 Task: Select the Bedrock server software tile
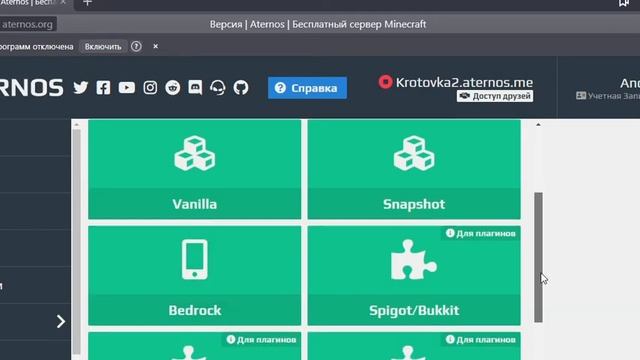[195, 276]
